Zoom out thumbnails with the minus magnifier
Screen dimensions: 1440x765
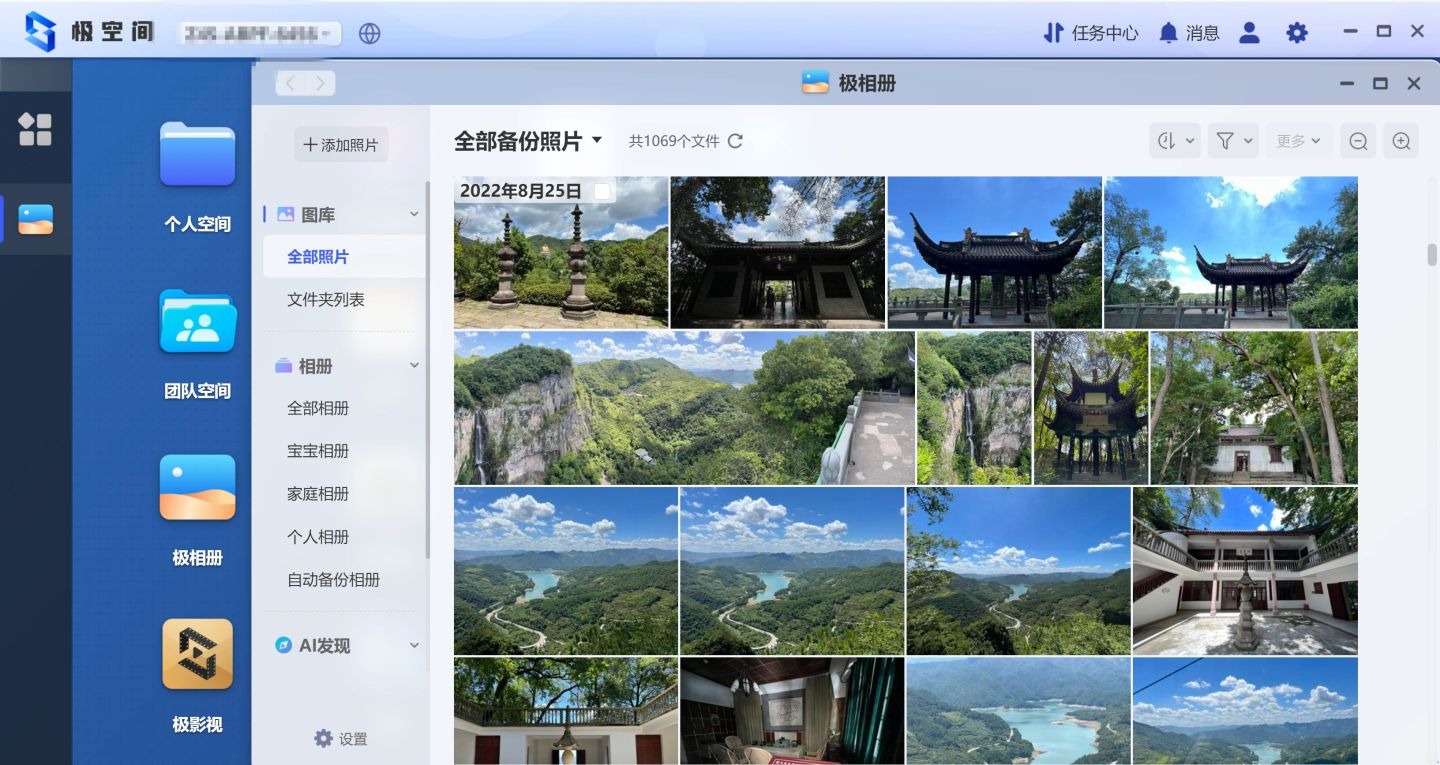click(x=1357, y=140)
